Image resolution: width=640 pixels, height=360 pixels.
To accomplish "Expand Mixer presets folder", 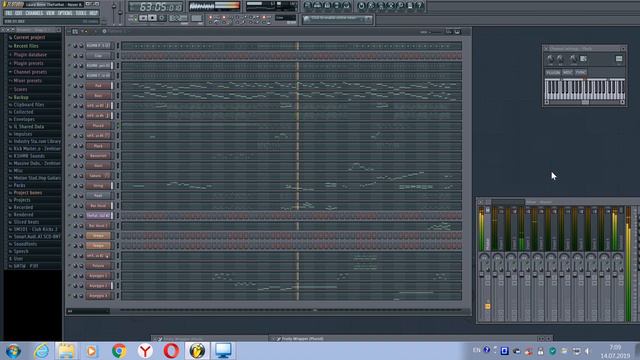I will pyautogui.click(x=27, y=80).
